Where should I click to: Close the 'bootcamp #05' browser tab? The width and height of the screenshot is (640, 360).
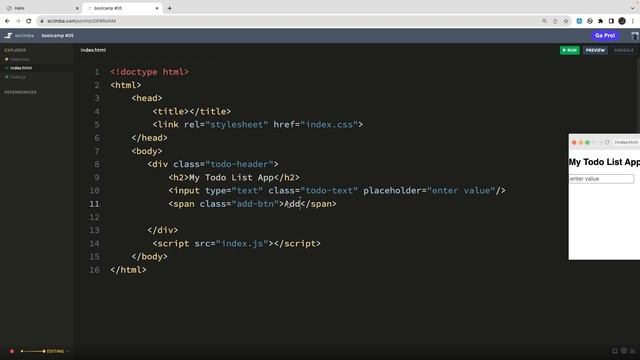pyautogui.click(x=157, y=8)
